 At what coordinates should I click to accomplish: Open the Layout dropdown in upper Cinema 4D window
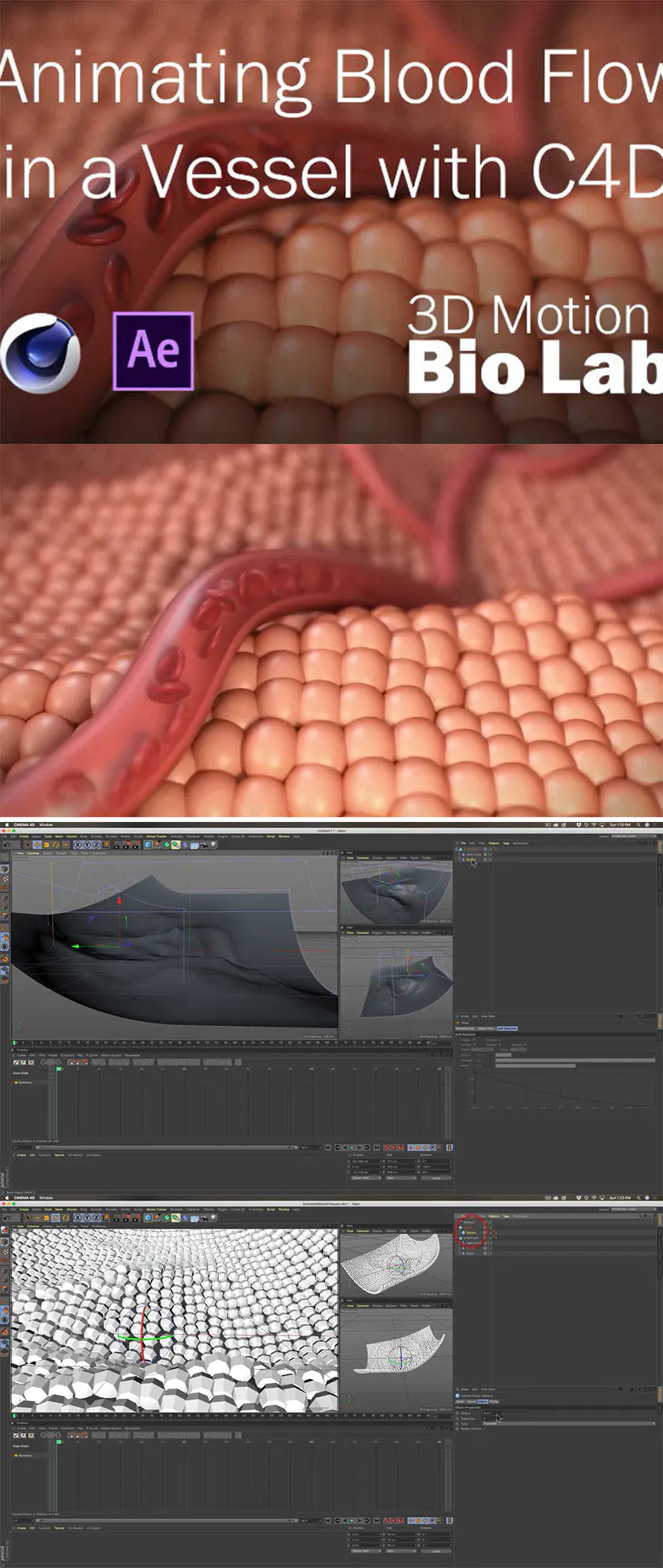pos(632,835)
